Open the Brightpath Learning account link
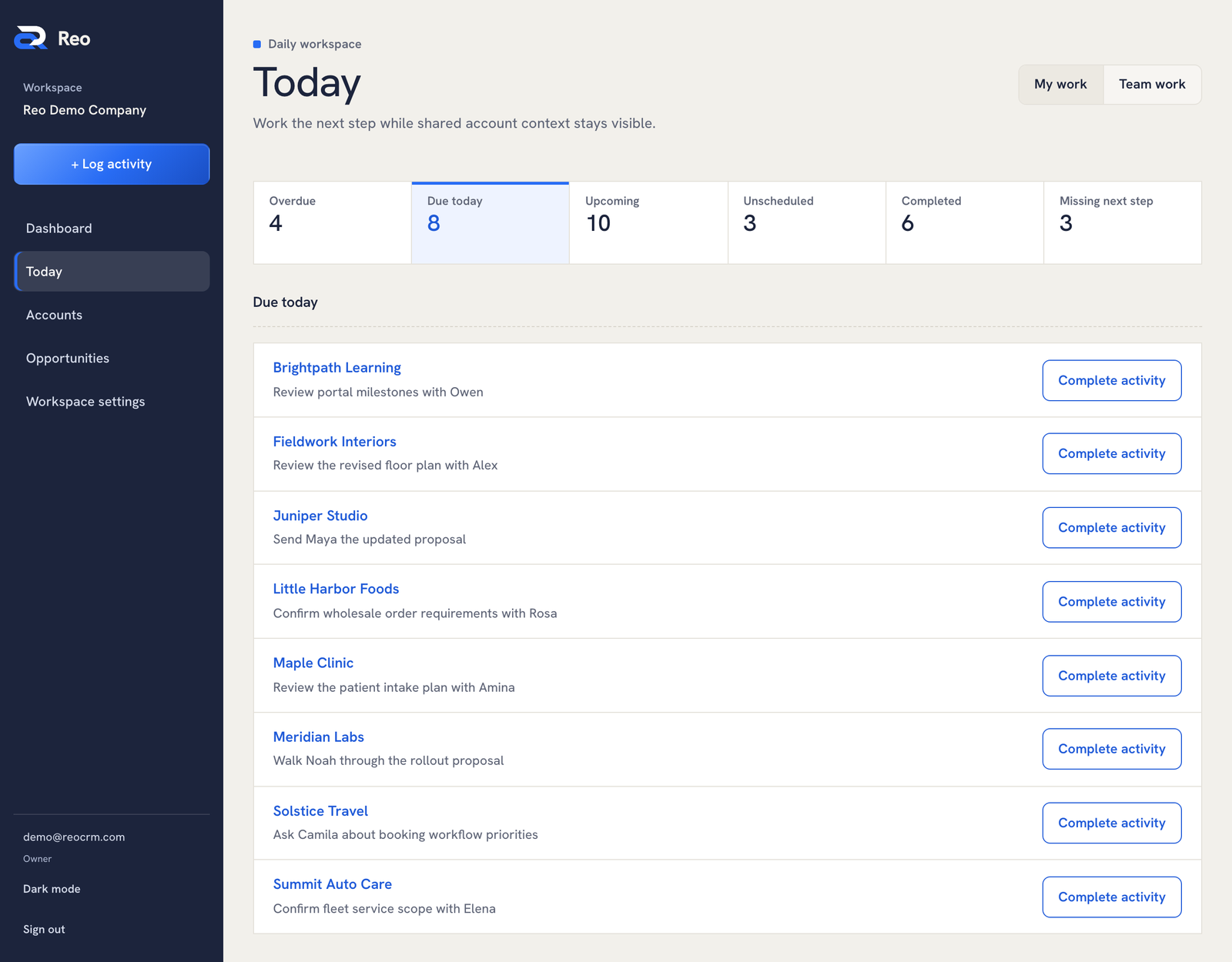 [337, 368]
